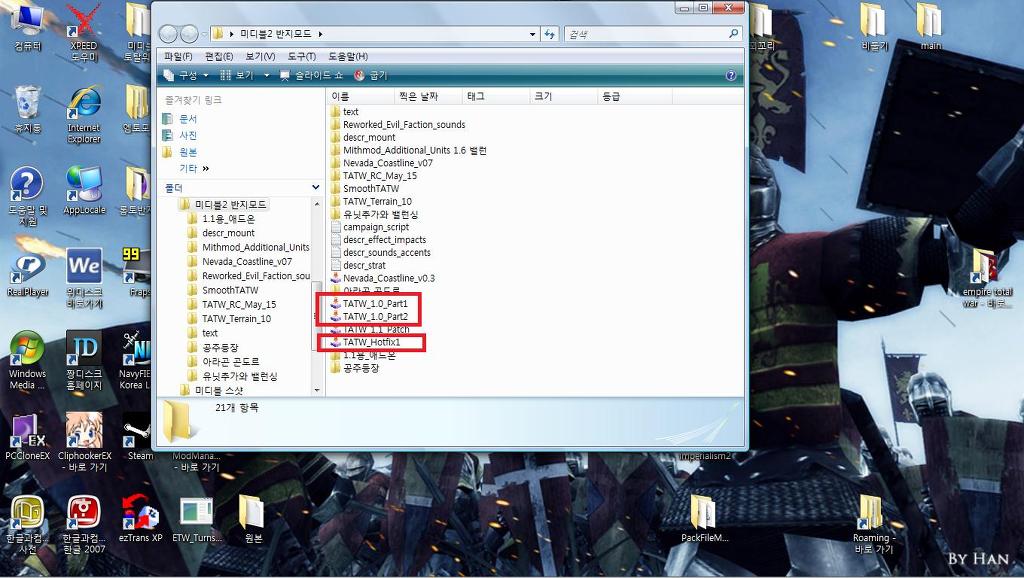Screen dimensions: 1024x578
Task: Open 한글과컴퓨터 한글 2007 icon
Action: click(x=84, y=524)
